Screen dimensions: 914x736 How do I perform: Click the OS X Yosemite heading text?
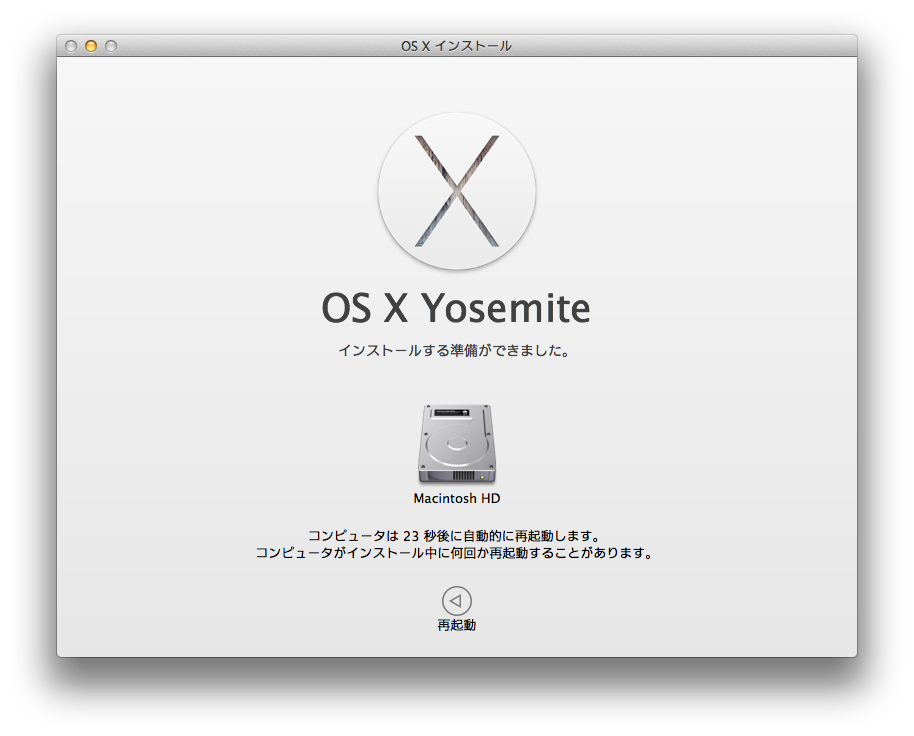click(x=456, y=308)
